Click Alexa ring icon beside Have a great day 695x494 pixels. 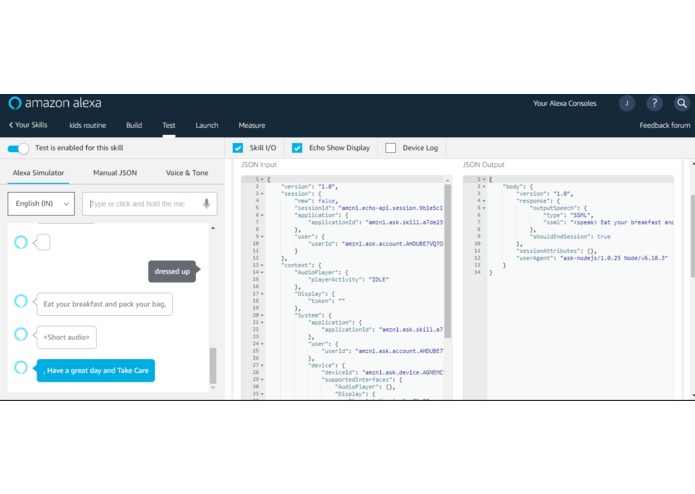pos(21,367)
